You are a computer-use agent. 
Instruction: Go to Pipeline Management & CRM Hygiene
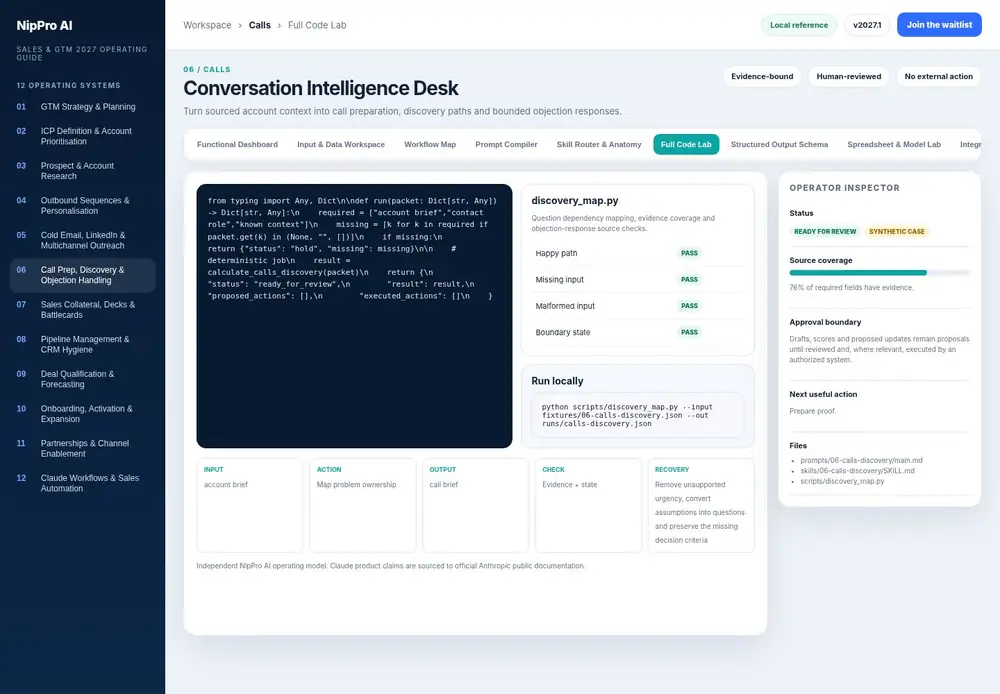pos(82,344)
